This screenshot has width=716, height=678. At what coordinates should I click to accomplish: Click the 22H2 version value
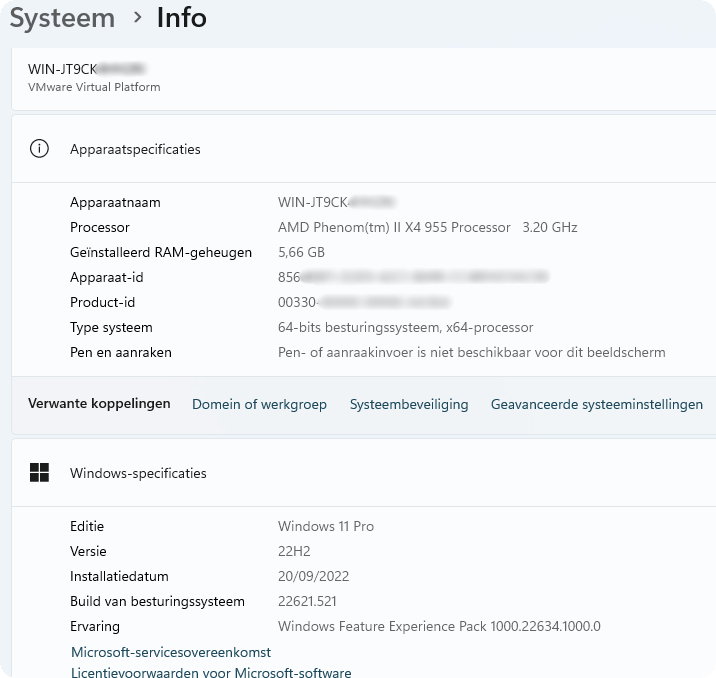point(292,551)
